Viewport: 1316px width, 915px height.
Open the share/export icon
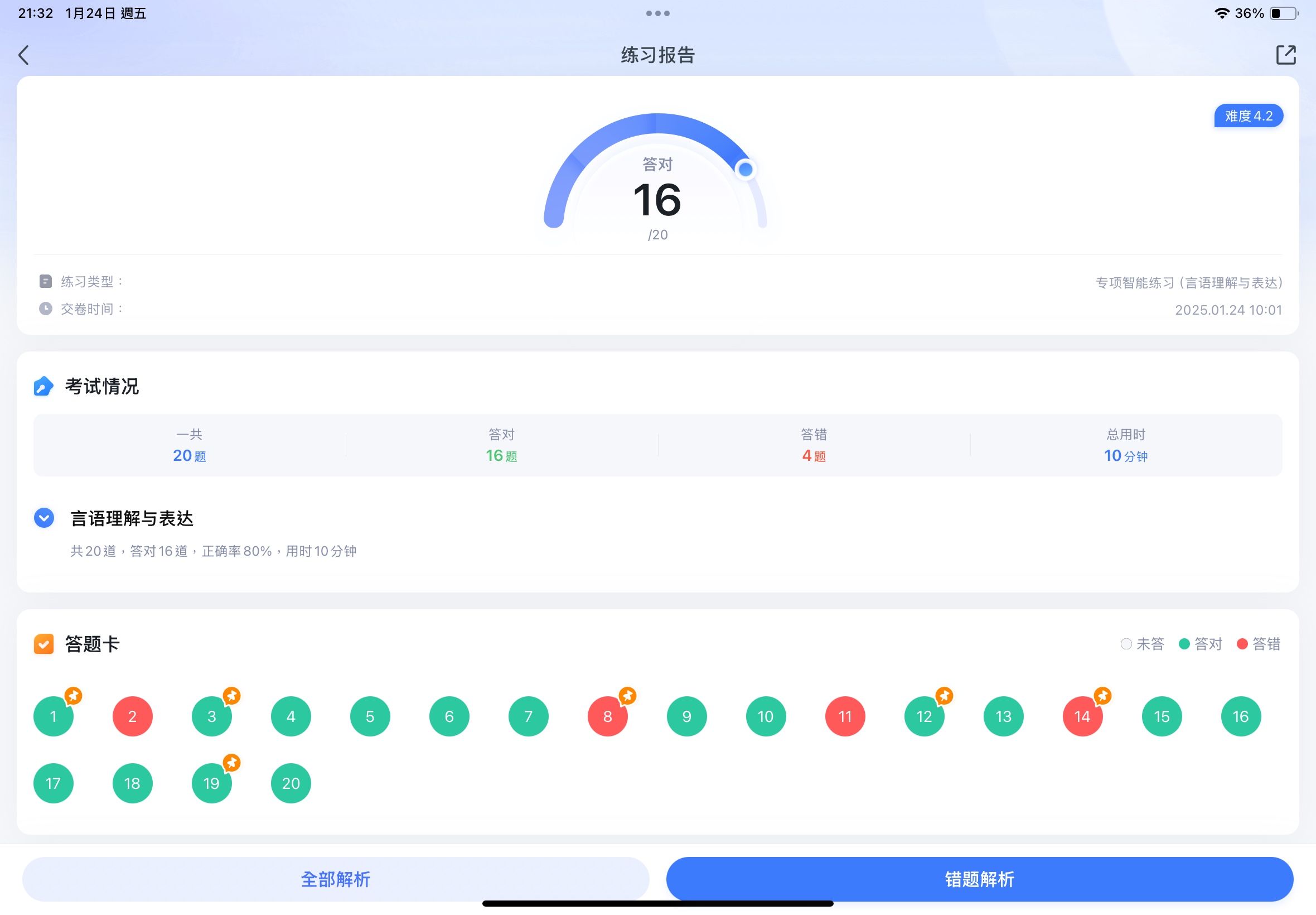tap(1285, 55)
